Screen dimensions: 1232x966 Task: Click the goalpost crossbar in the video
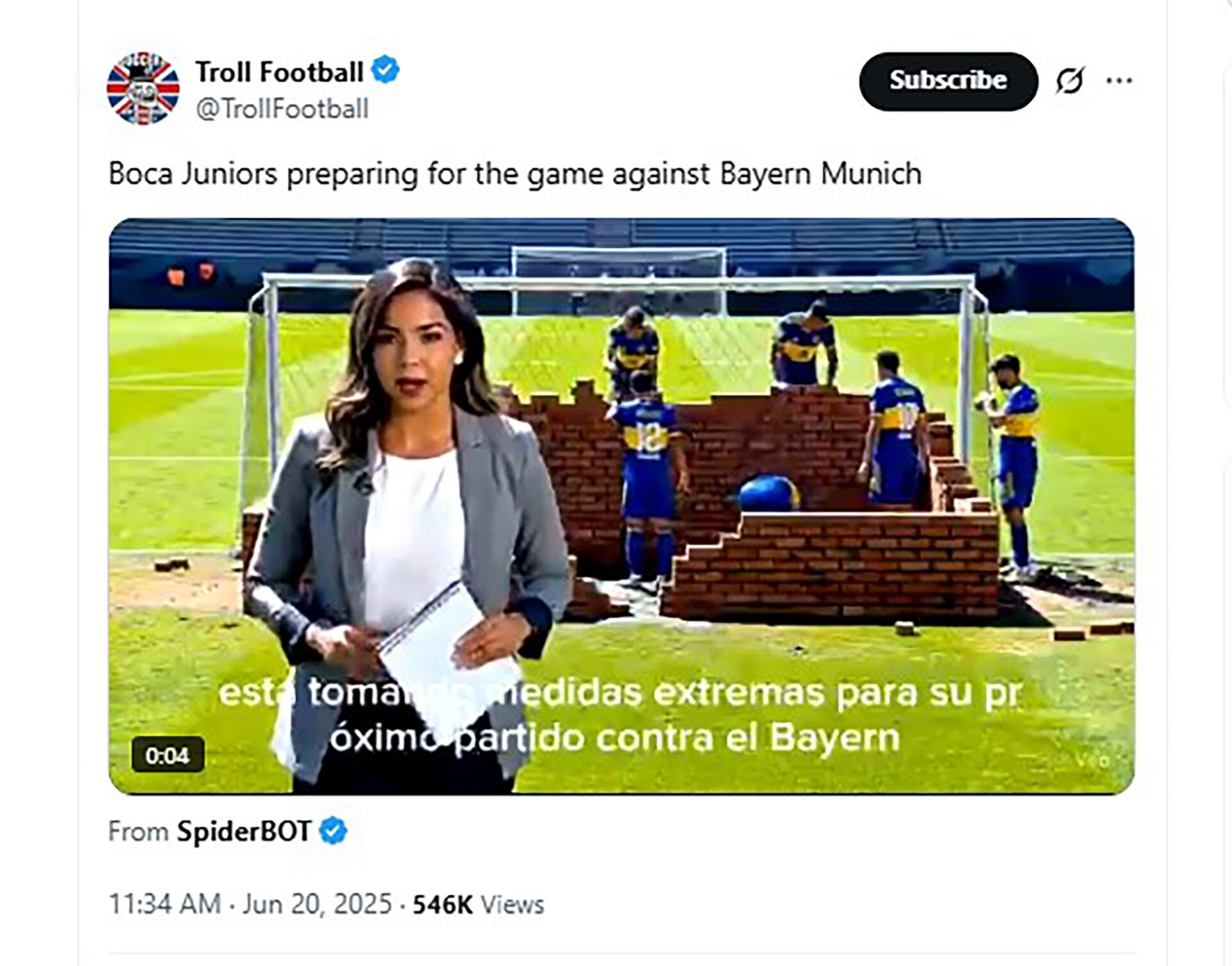point(619,280)
